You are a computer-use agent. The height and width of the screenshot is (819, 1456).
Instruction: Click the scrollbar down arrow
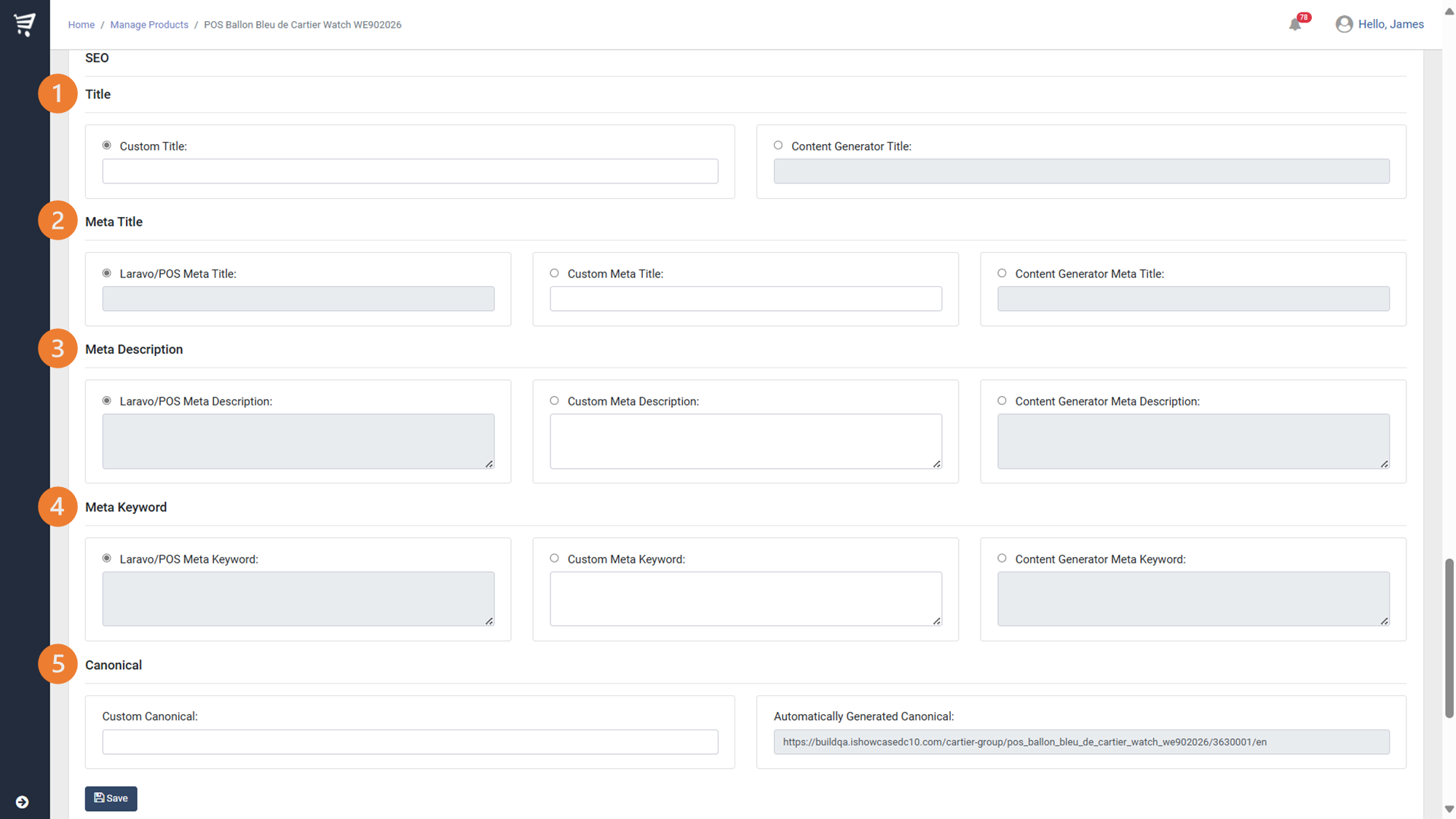tap(1449, 809)
